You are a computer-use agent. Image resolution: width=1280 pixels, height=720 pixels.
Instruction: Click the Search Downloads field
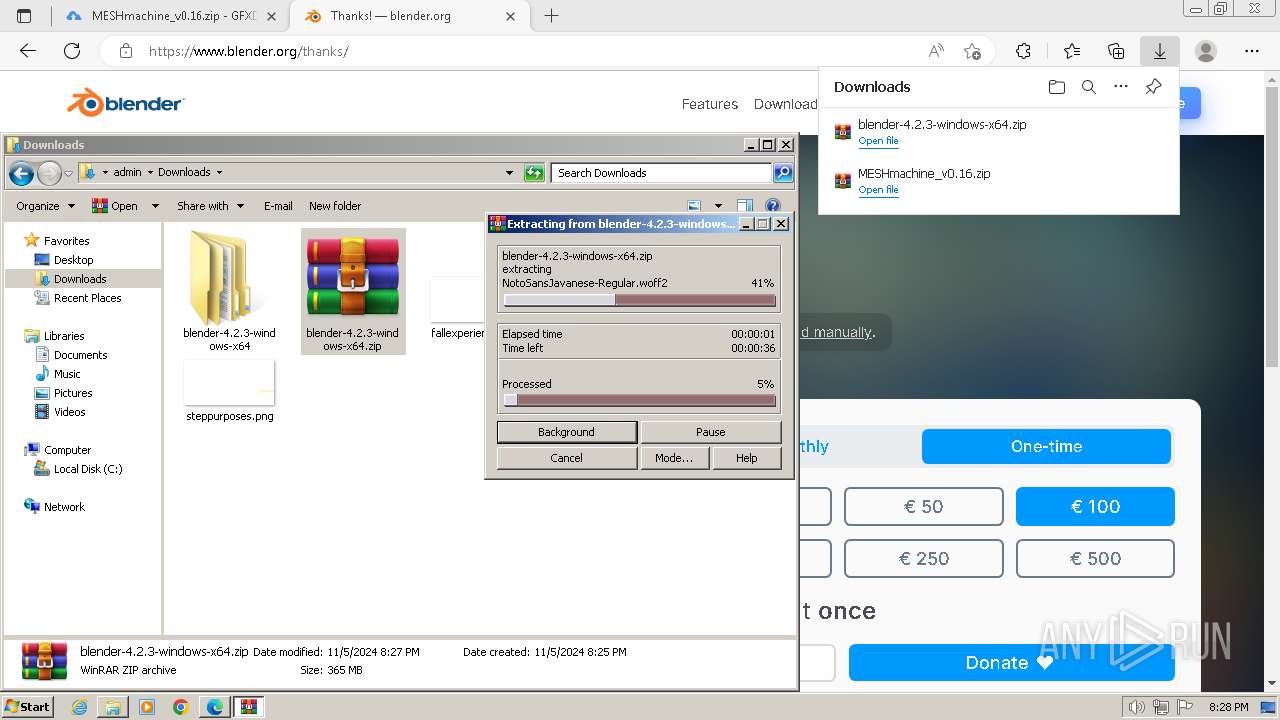pos(661,173)
